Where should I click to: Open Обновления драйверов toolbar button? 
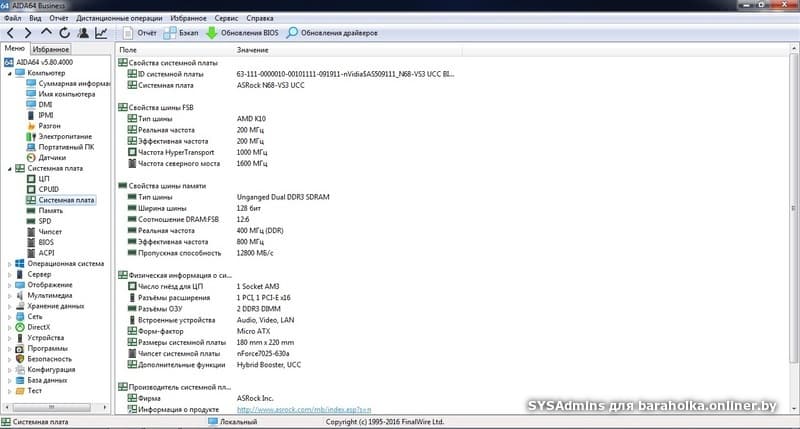[x=332, y=33]
